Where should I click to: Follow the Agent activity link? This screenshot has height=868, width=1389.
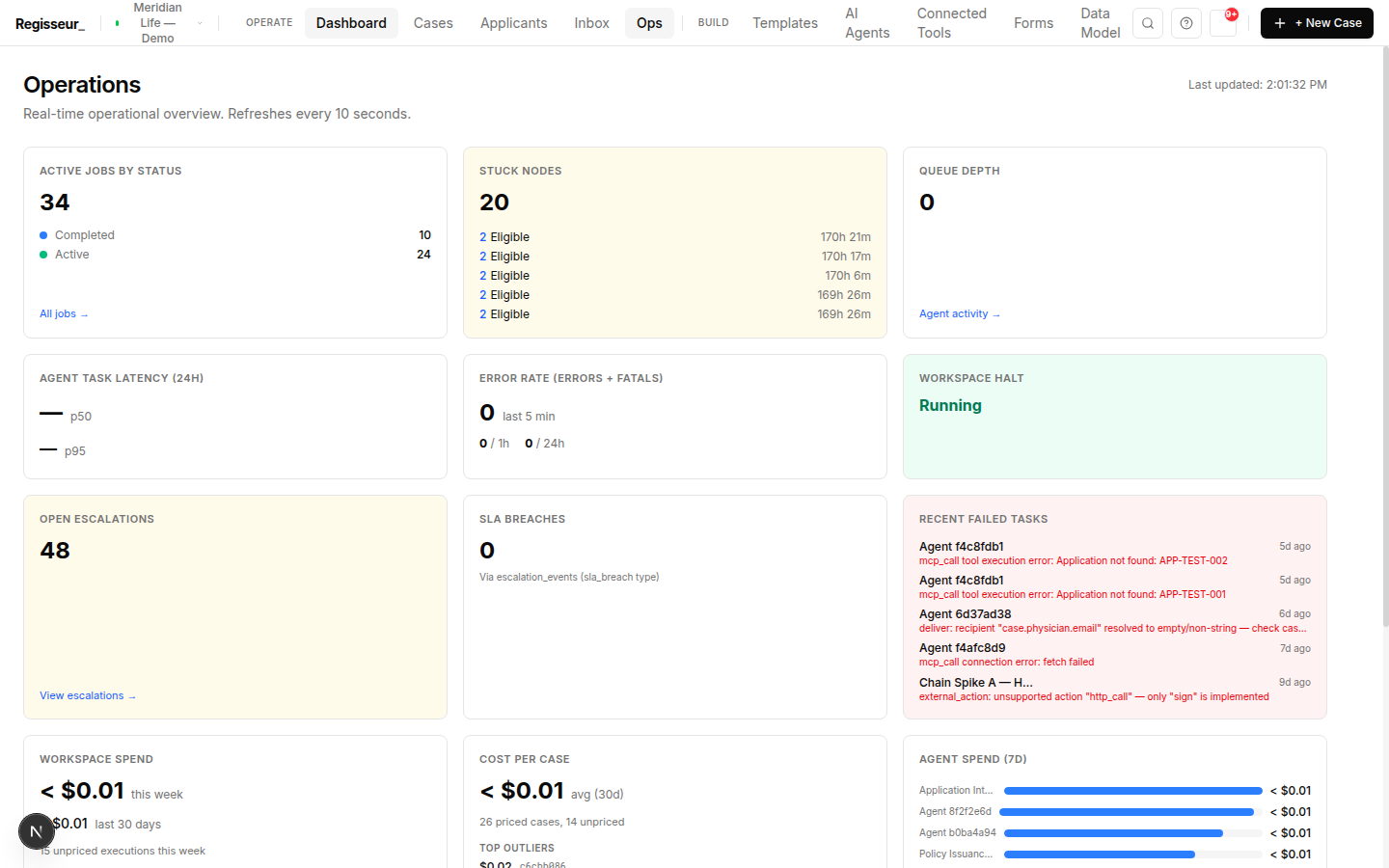[x=960, y=314]
